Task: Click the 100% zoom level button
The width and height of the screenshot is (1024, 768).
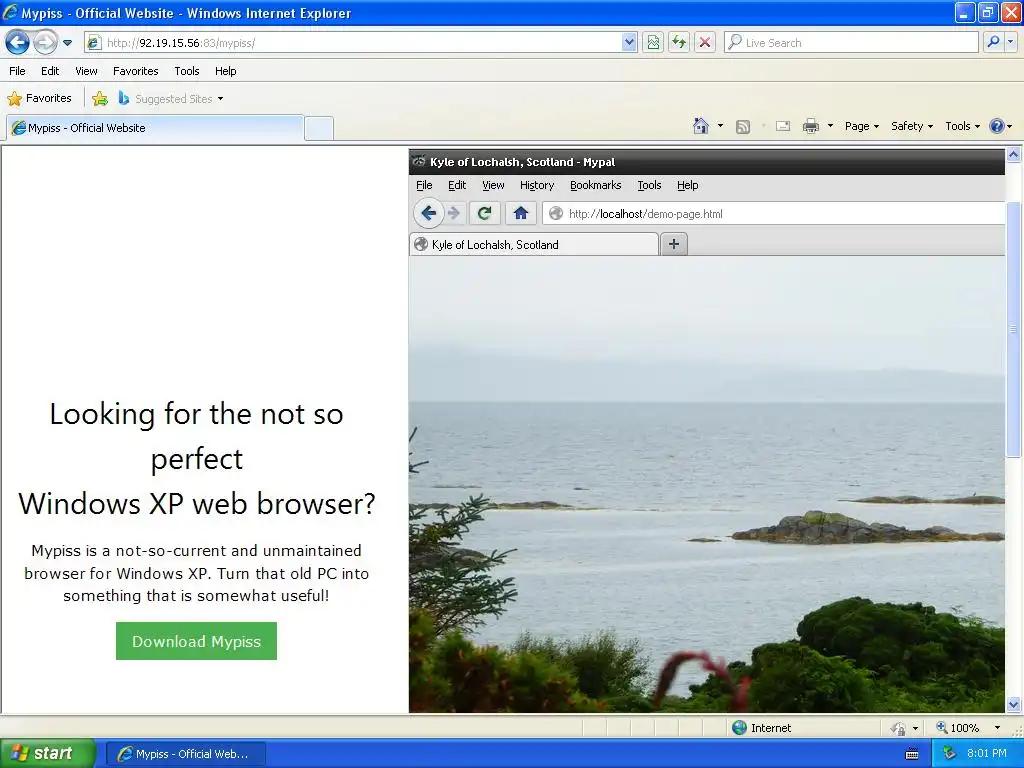Action: (x=957, y=728)
